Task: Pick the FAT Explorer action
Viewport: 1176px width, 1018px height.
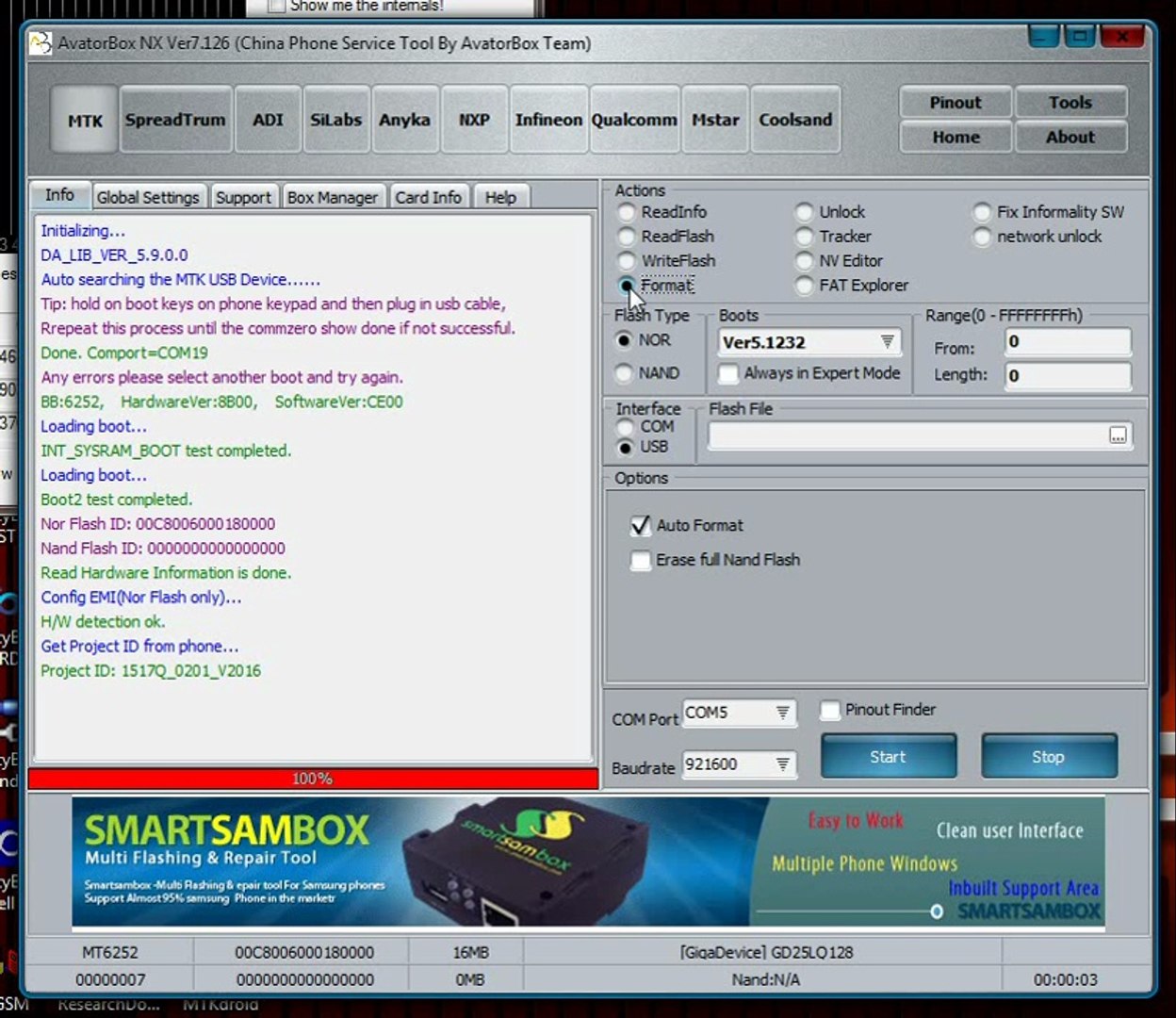Action: (853, 286)
